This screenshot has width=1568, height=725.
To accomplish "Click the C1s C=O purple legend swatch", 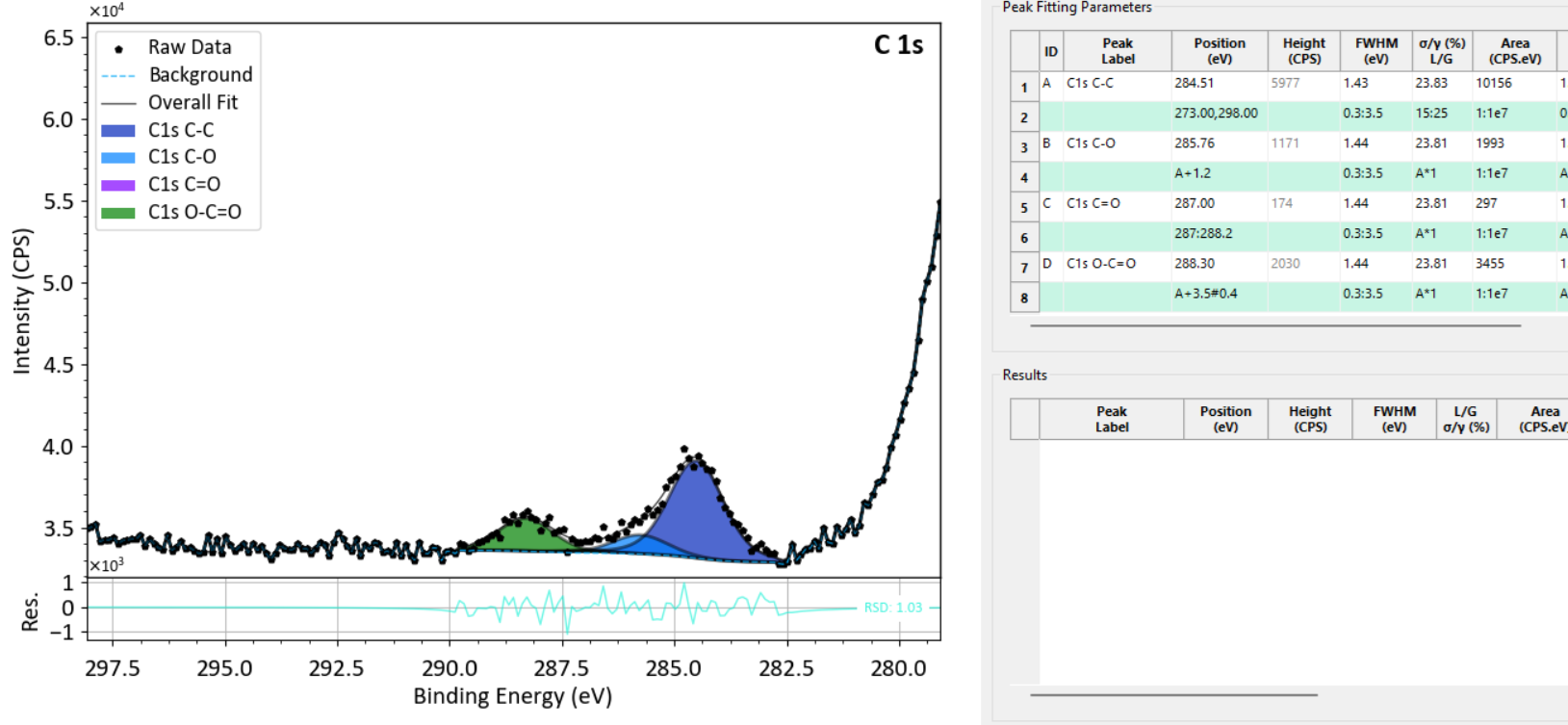I will point(117,185).
